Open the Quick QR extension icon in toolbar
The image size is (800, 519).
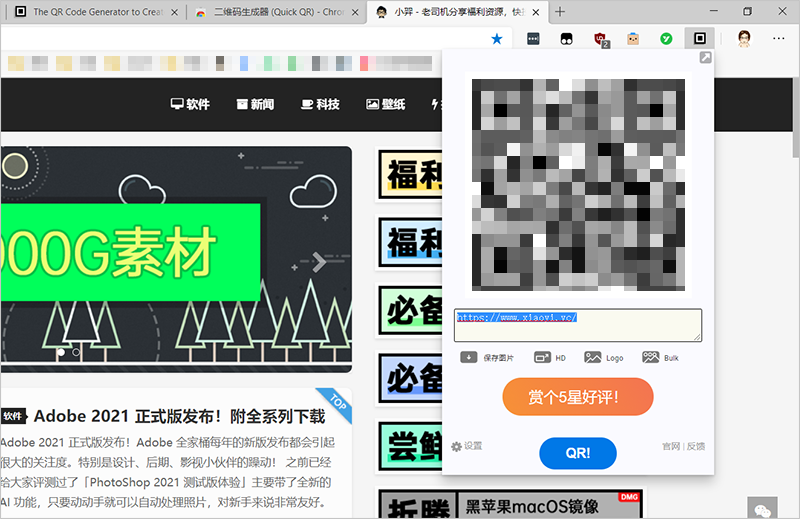click(x=699, y=38)
